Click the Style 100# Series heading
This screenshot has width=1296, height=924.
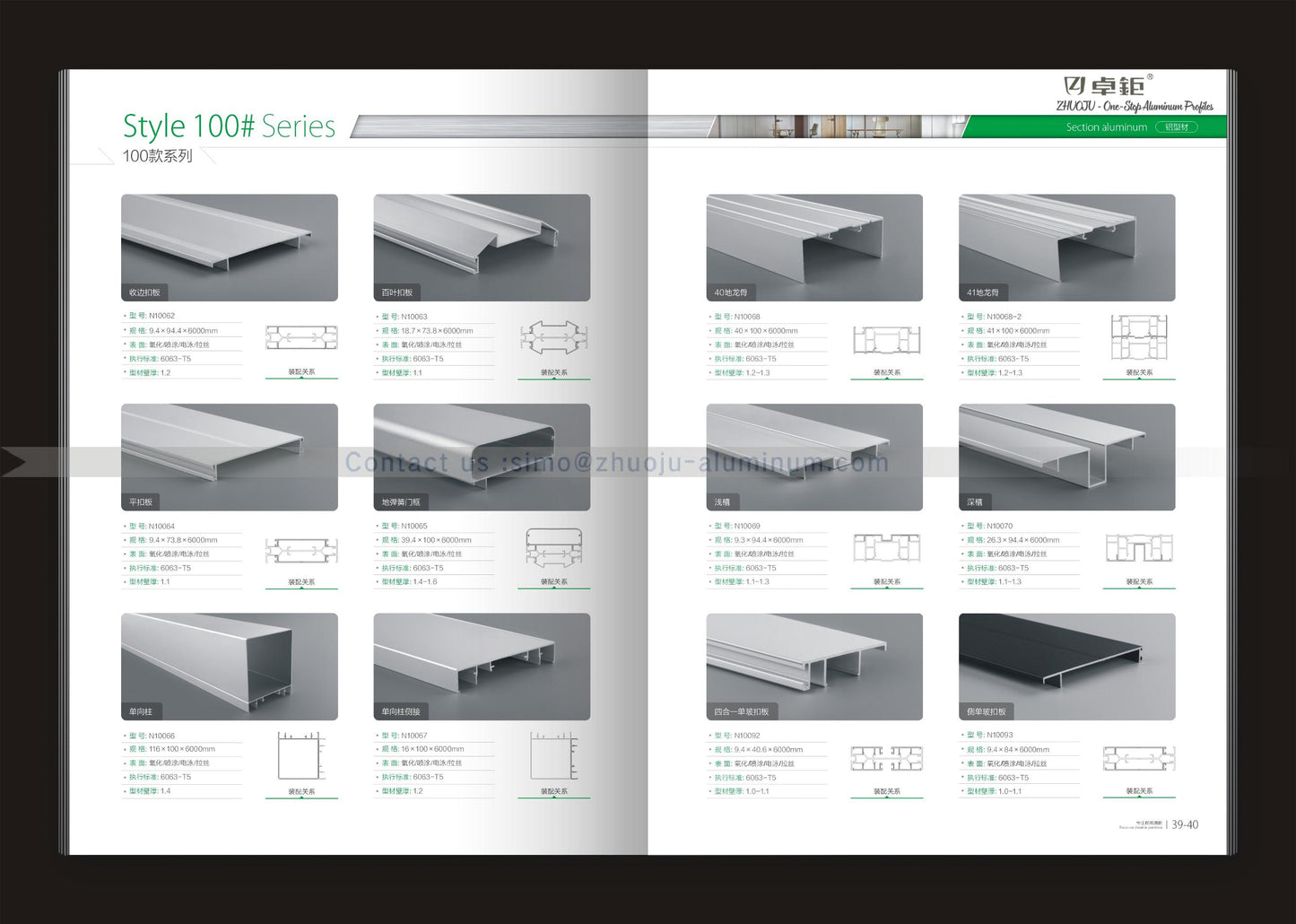pos(229,126)
